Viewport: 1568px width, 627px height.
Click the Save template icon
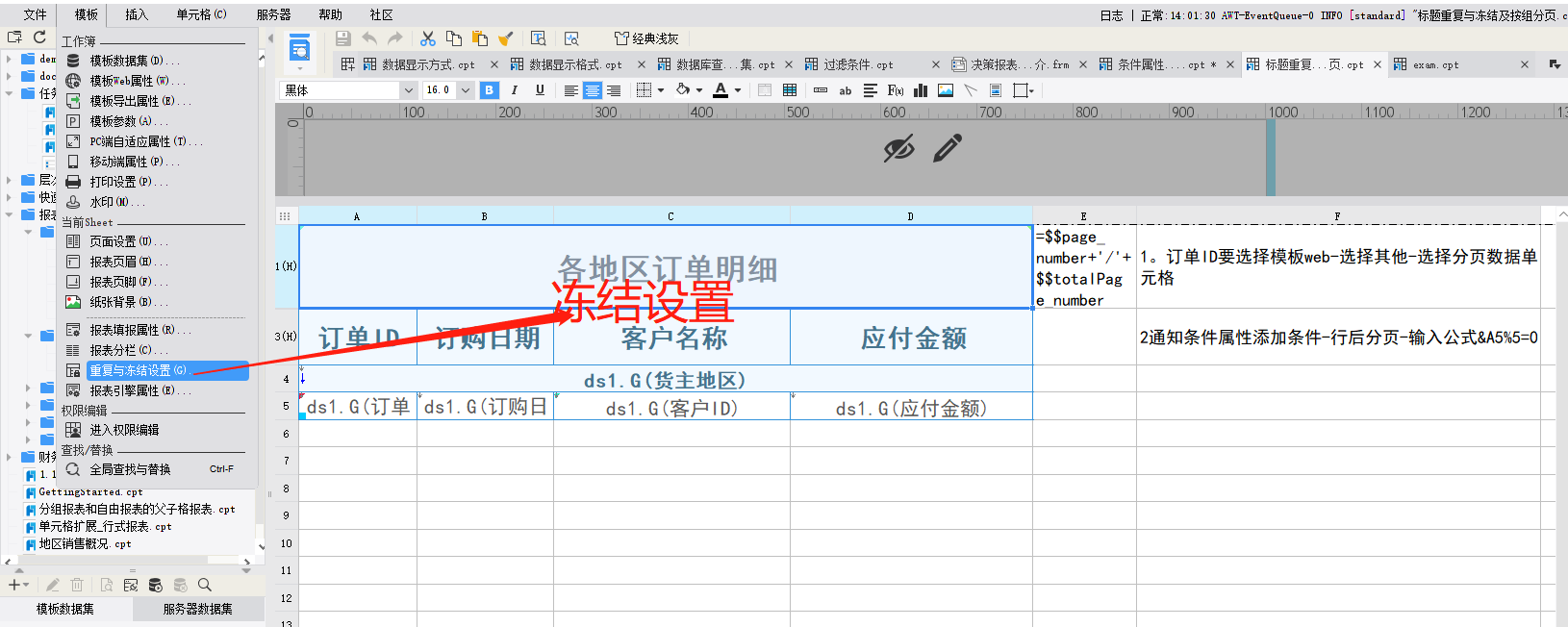pyautogui.click(x=343, y=38)
